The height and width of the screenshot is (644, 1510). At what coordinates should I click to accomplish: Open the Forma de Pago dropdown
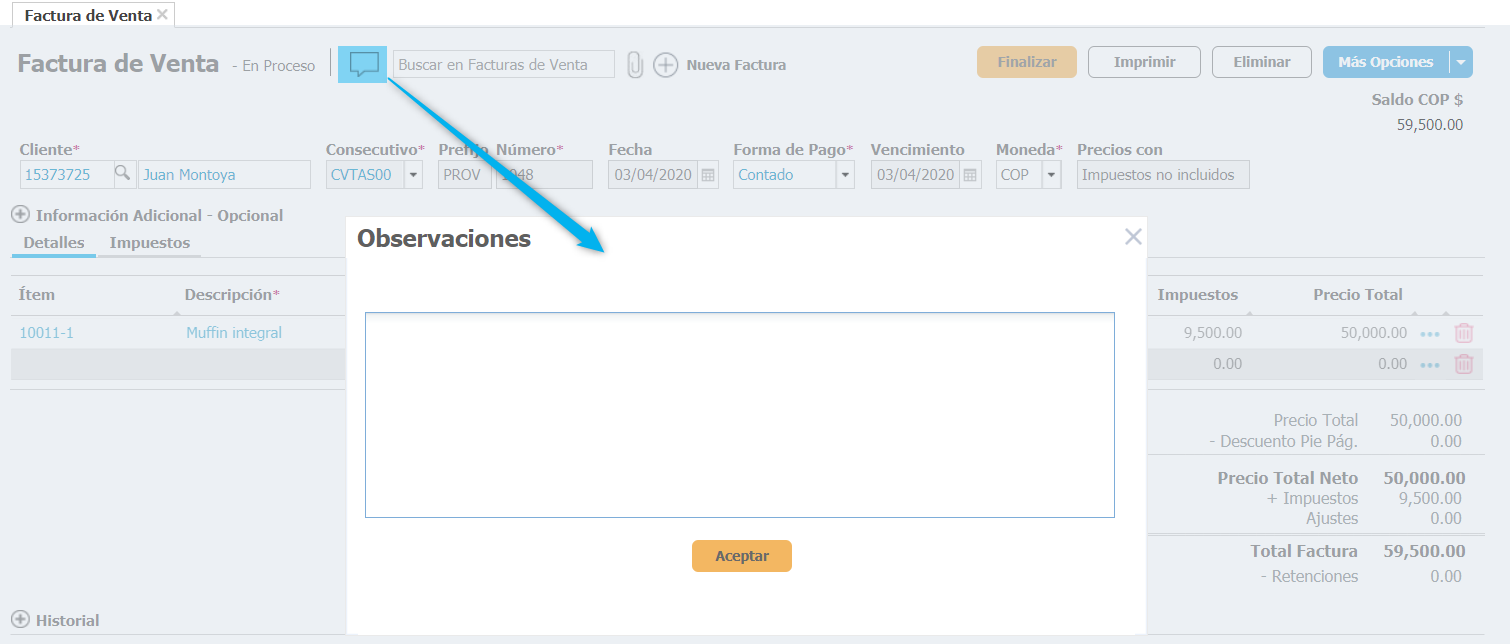[845, 175]
